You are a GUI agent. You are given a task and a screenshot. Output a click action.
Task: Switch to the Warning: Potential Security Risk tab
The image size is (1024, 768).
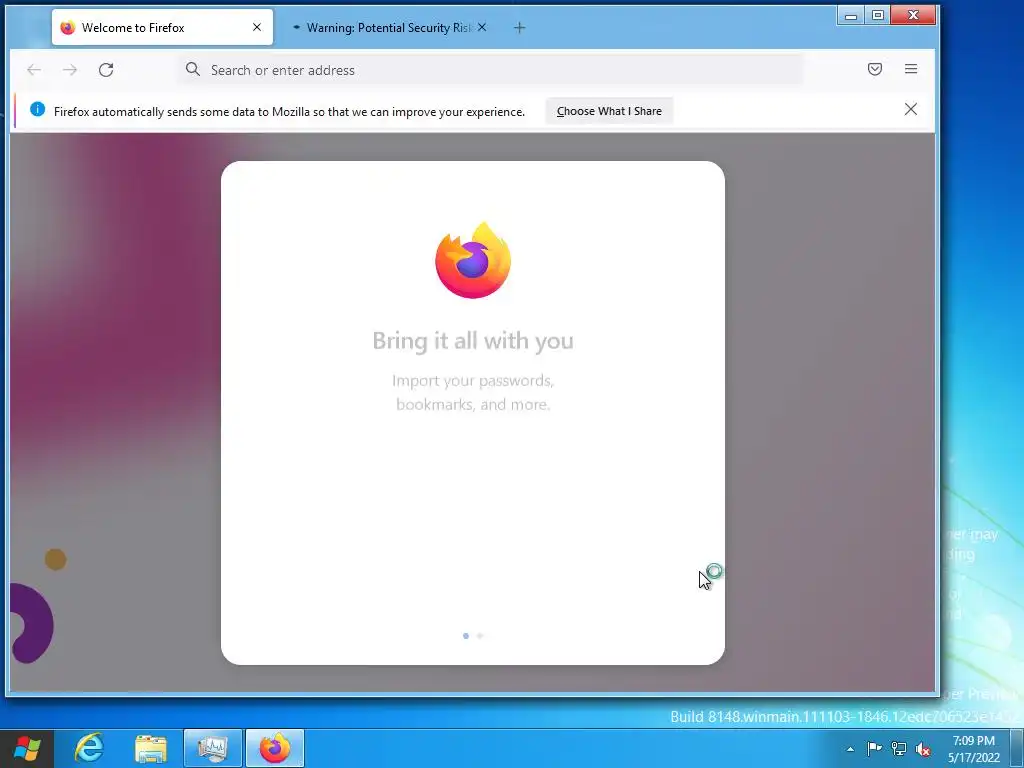389,27
